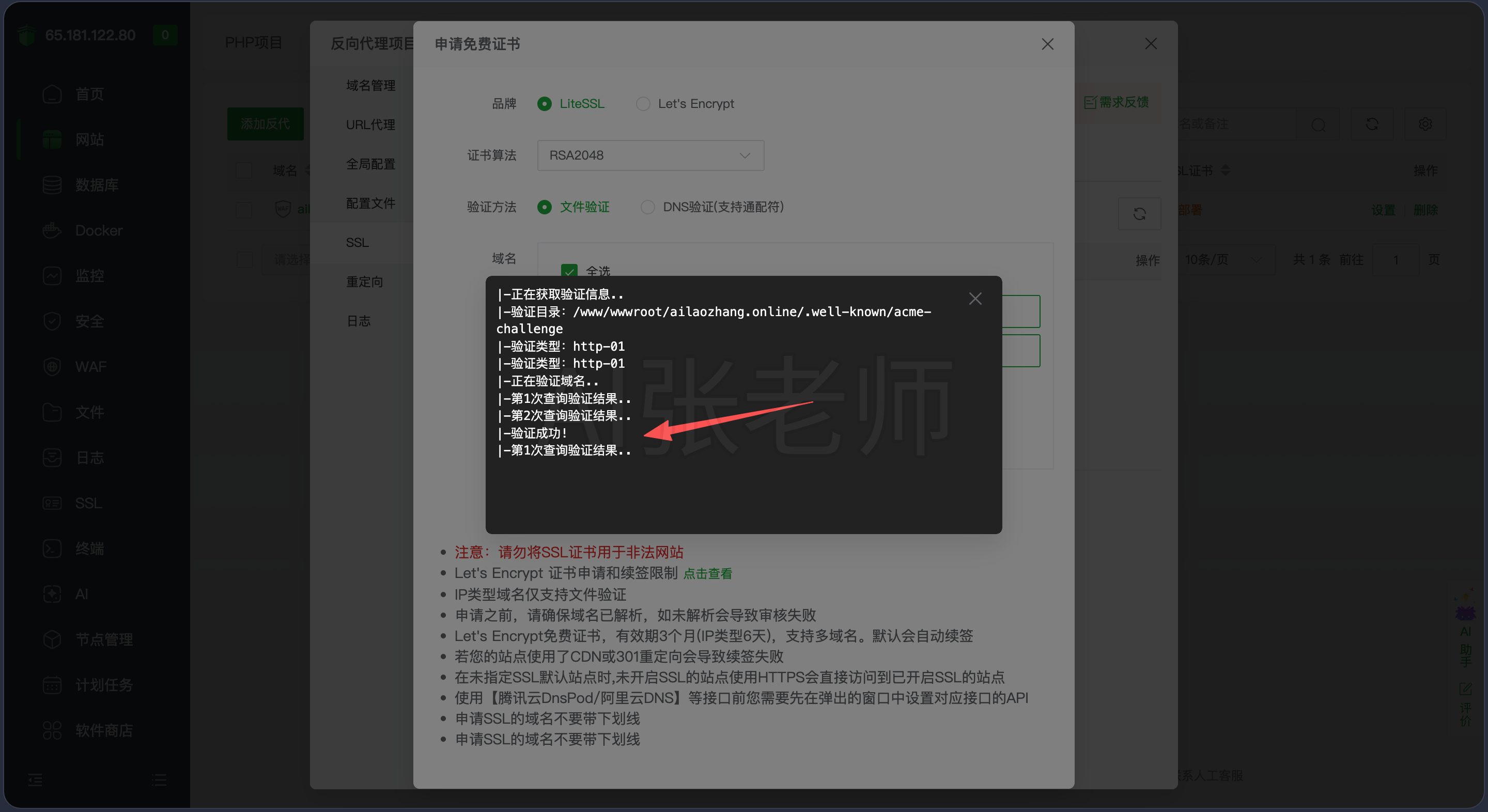Select the DNS验证 wildcard radio button
Screen dimensions: 1488x812
[647, 207]
